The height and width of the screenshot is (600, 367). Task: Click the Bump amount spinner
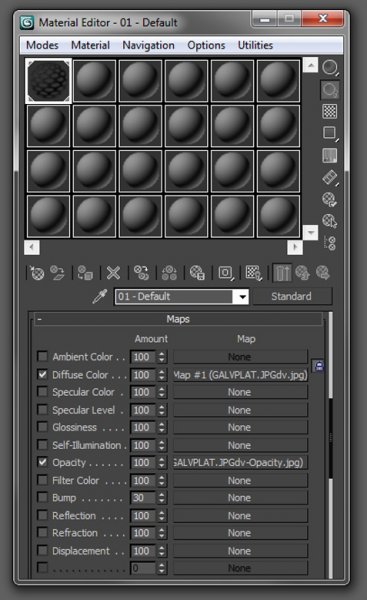[x=162, y=498]
